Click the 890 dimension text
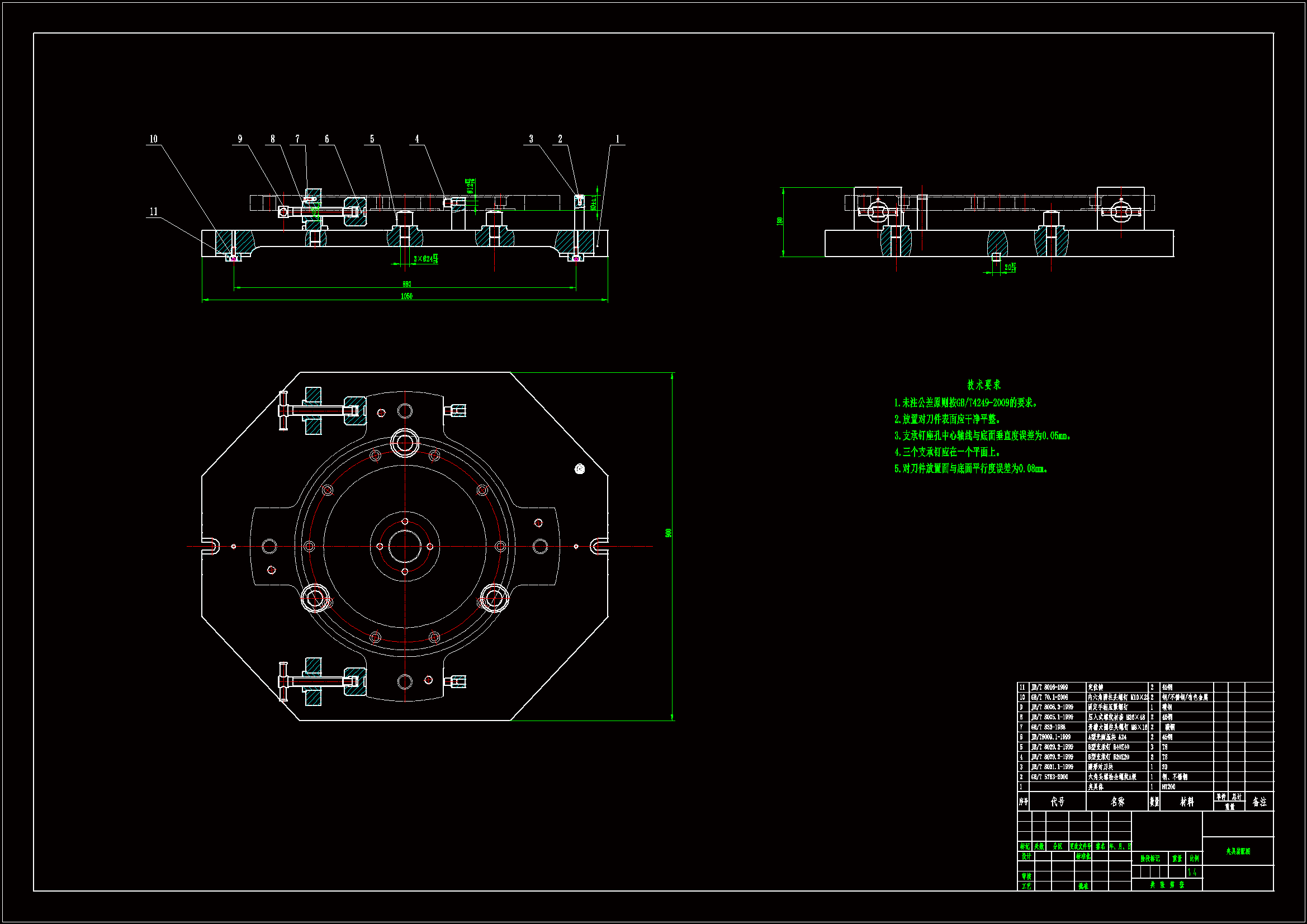The height and width of the screenshot is (924, 1307). click(x=406, y=284)
